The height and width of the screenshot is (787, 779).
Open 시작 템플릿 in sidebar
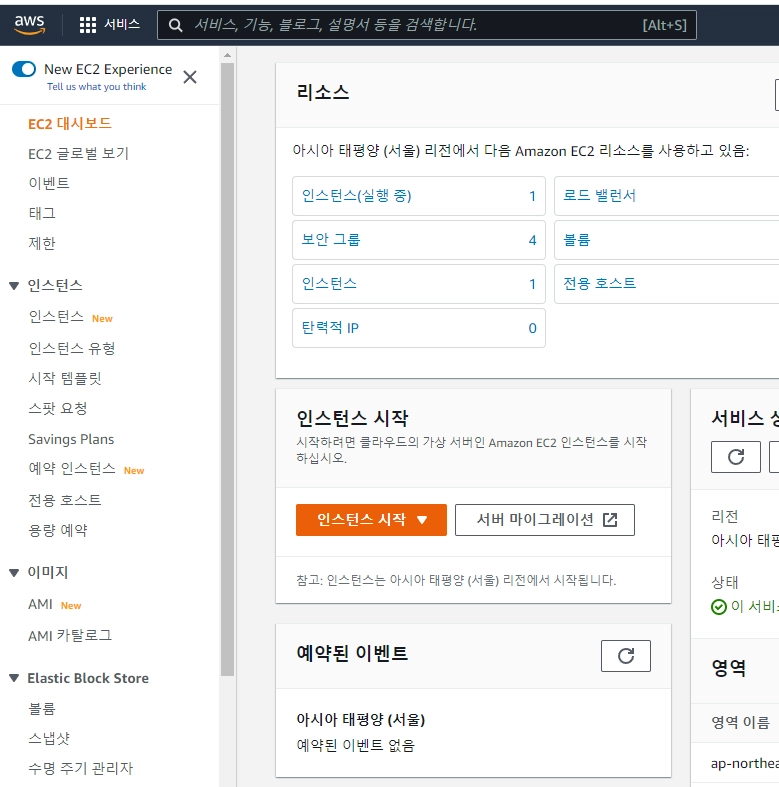tap(65, 378)
